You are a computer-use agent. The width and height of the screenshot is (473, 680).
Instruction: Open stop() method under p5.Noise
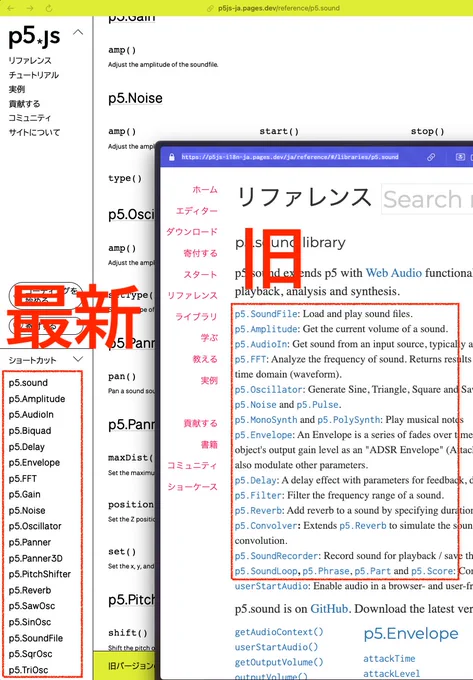[x=427, y=131]
